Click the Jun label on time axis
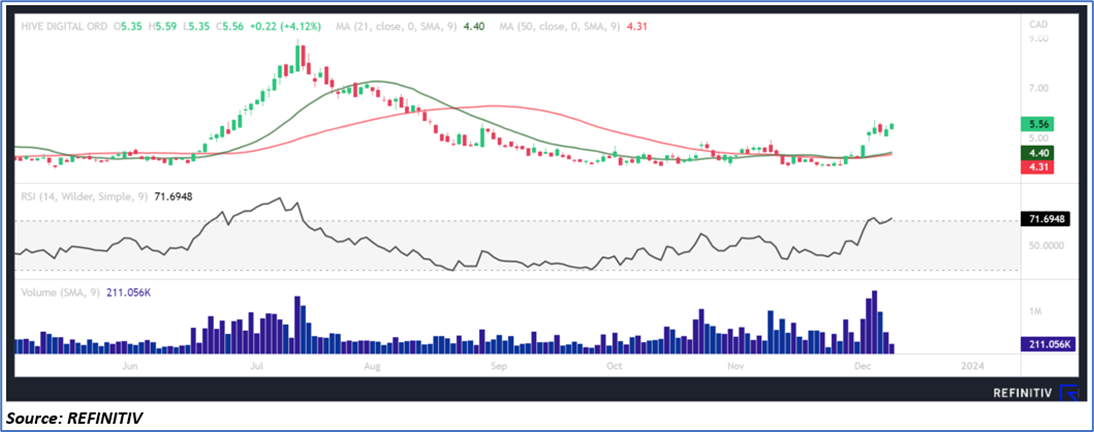Image resolution: width=1094 pixels, height=432 pixels. pos(129,366)
